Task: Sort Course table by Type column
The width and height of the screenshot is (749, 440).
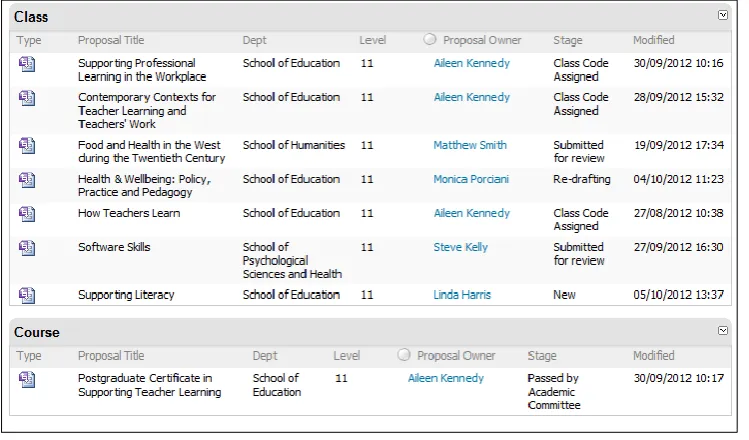Action: [x=29, y=356]
